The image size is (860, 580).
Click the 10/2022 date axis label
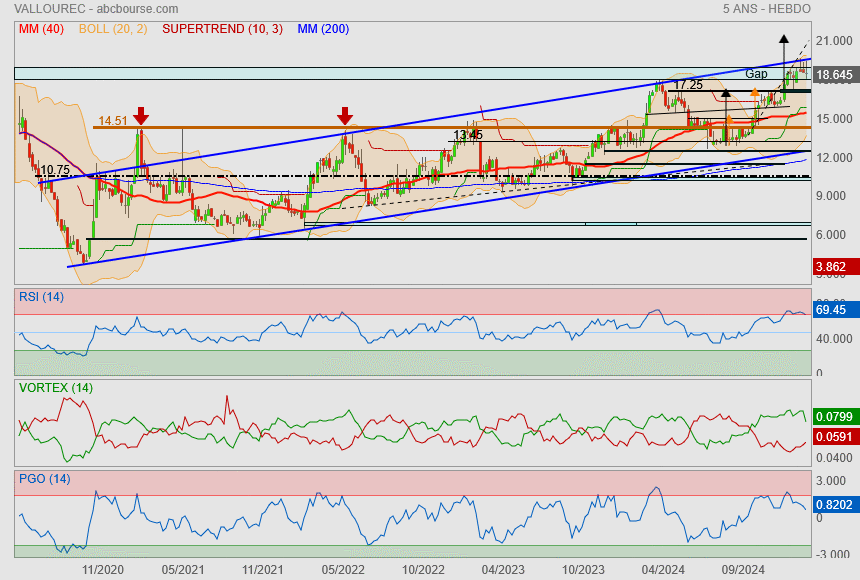coord(423,570)
